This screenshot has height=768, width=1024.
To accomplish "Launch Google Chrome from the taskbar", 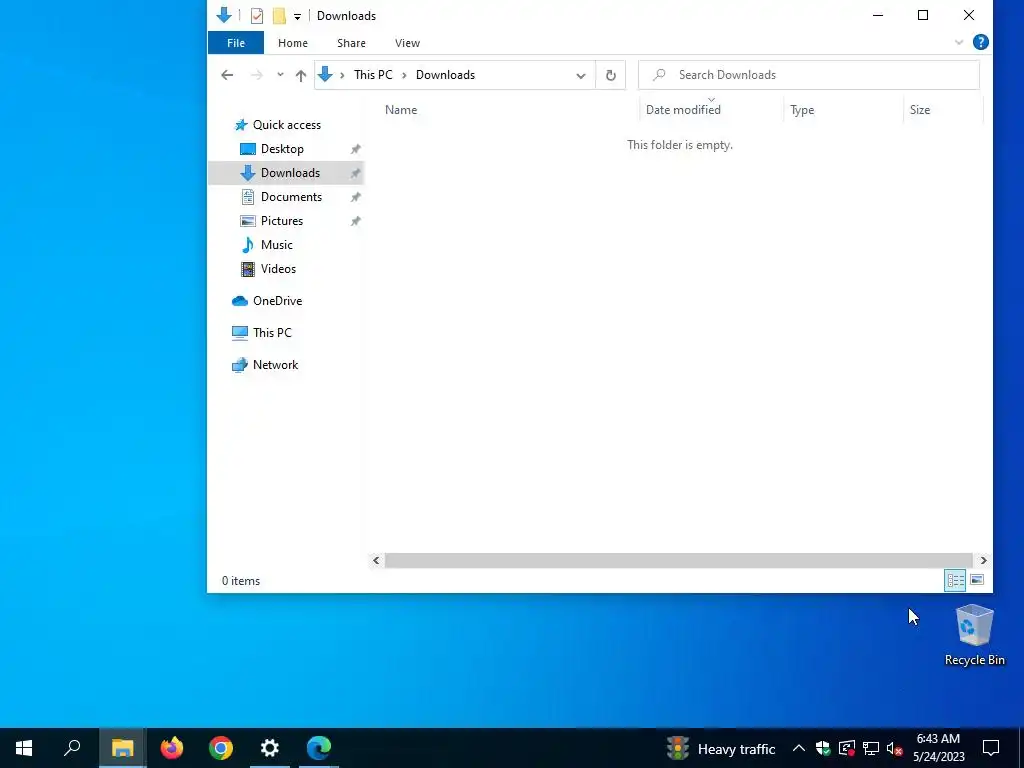I will [221, 748].
